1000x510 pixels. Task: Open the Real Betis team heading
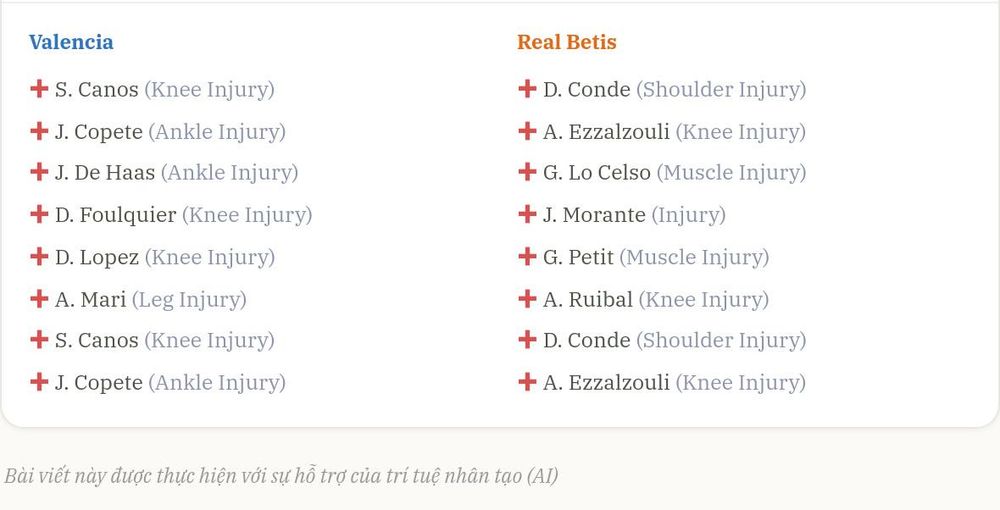[567, 42]
